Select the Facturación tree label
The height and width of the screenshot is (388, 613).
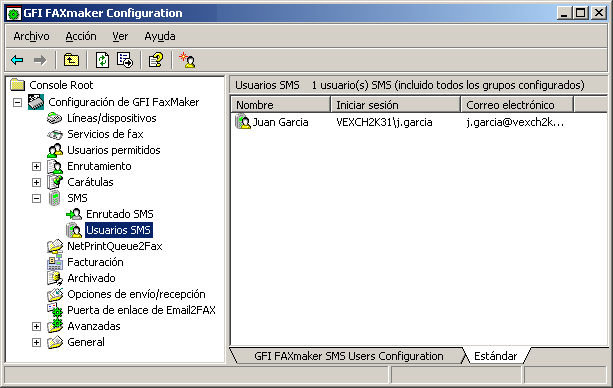pyautogui.click(x=95, y=262)
